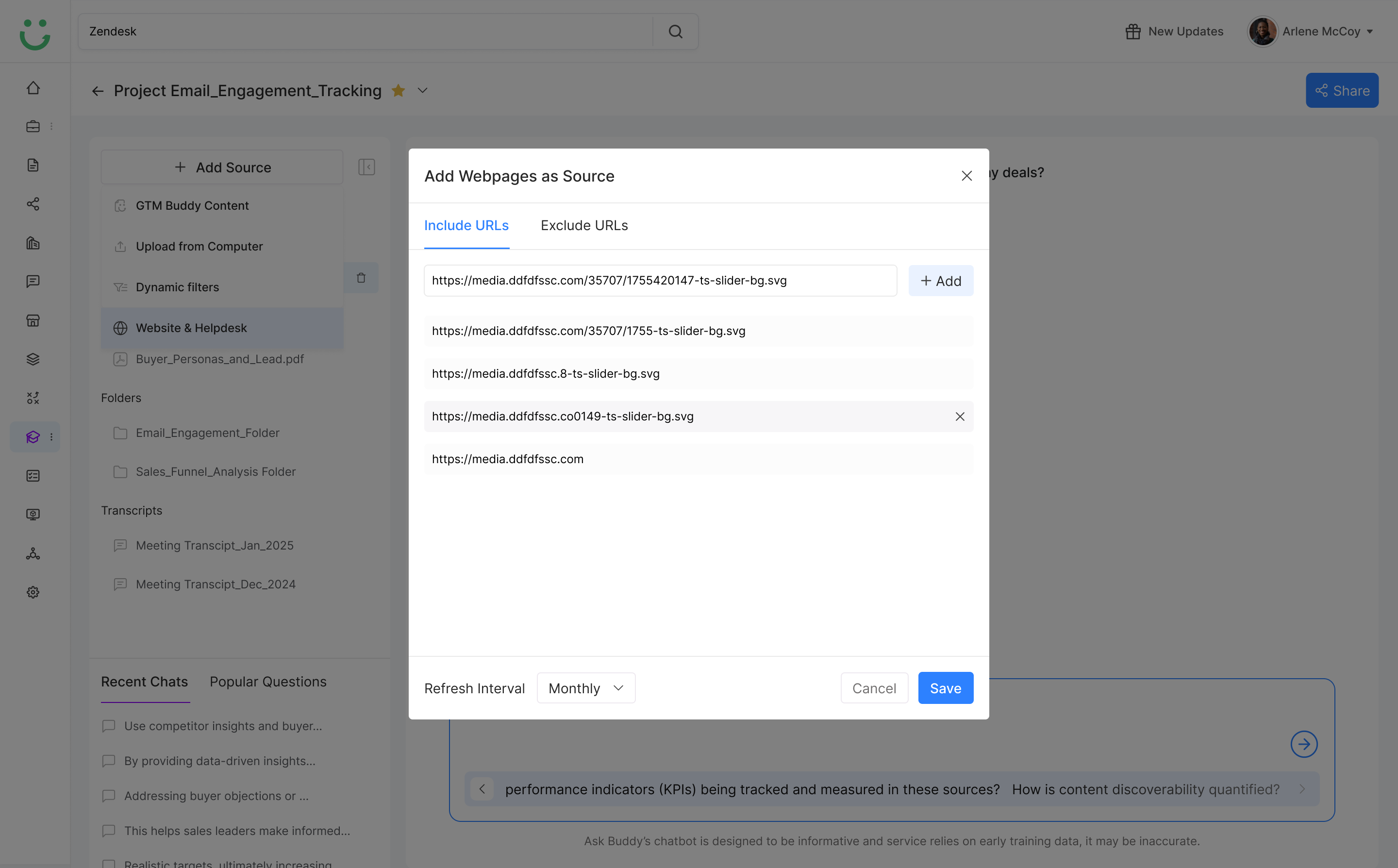Collapse the sources side panel icon

(366, 167)
